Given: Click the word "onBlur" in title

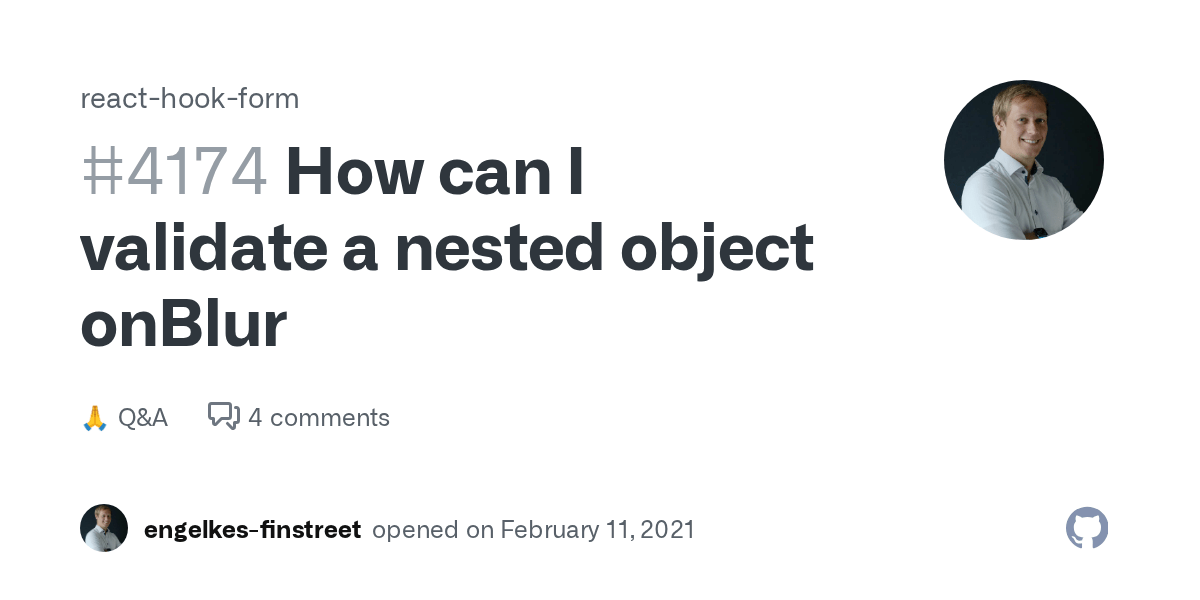Looking at the screenshot, I should coord(183,324).
